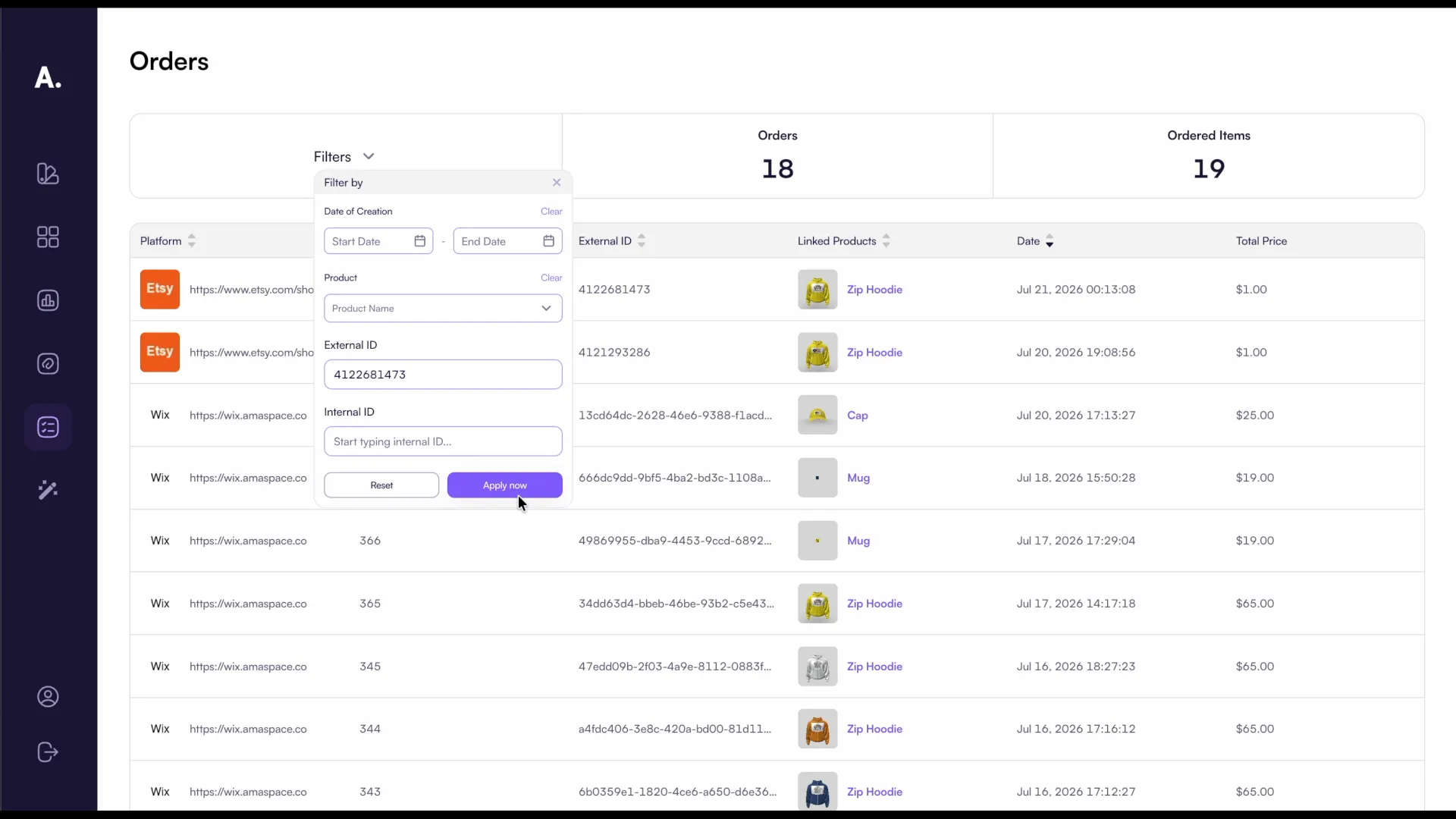Click the Cap product thumbnail
The width and height of the screenshot is (1456, 819).
(x=817, y=415)
